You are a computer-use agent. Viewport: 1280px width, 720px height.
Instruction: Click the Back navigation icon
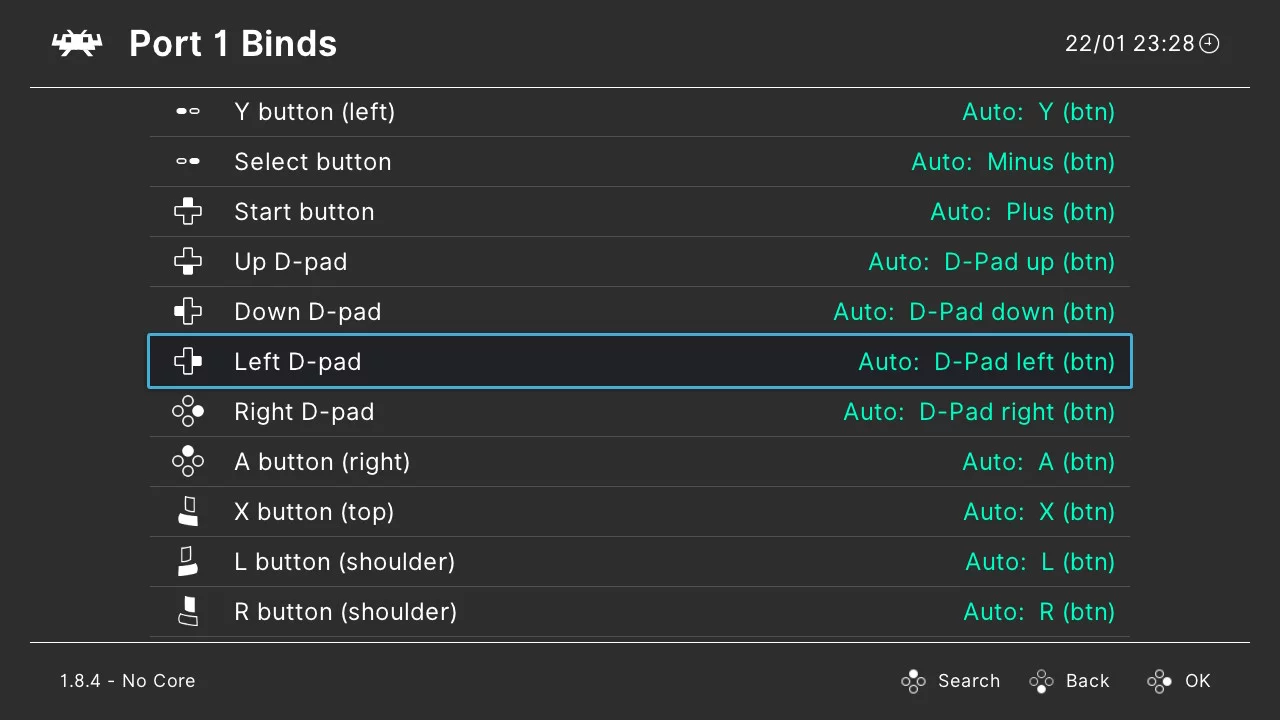(1040, 681)
